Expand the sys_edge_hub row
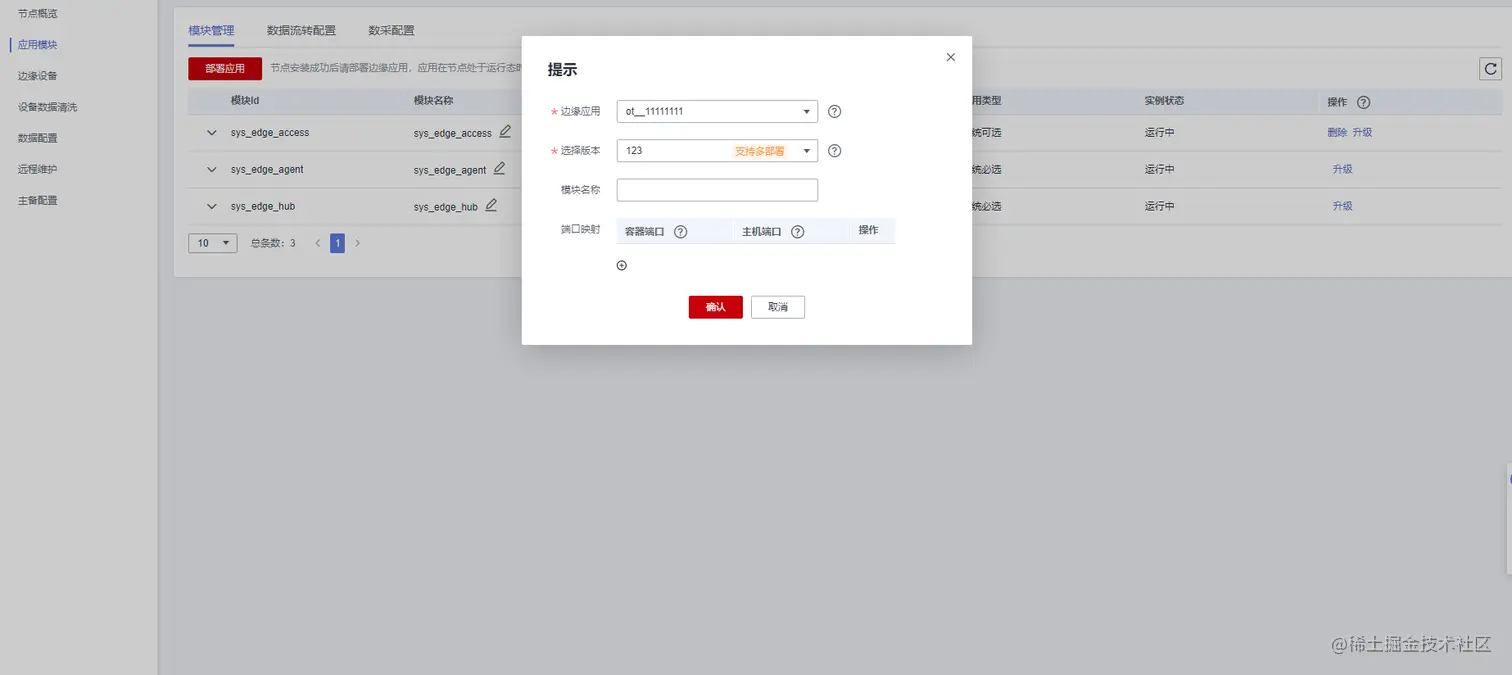Screen dimensions: 1512x675 tap(211, 207)
